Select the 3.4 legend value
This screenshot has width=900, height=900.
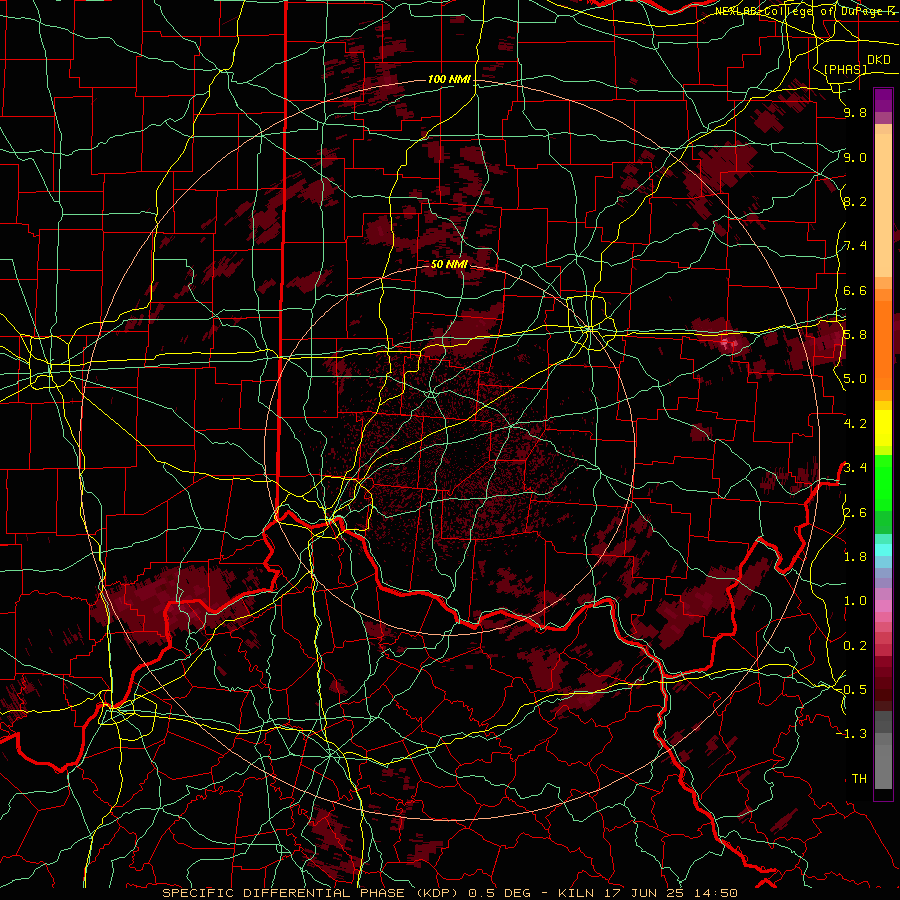(855, 468)
